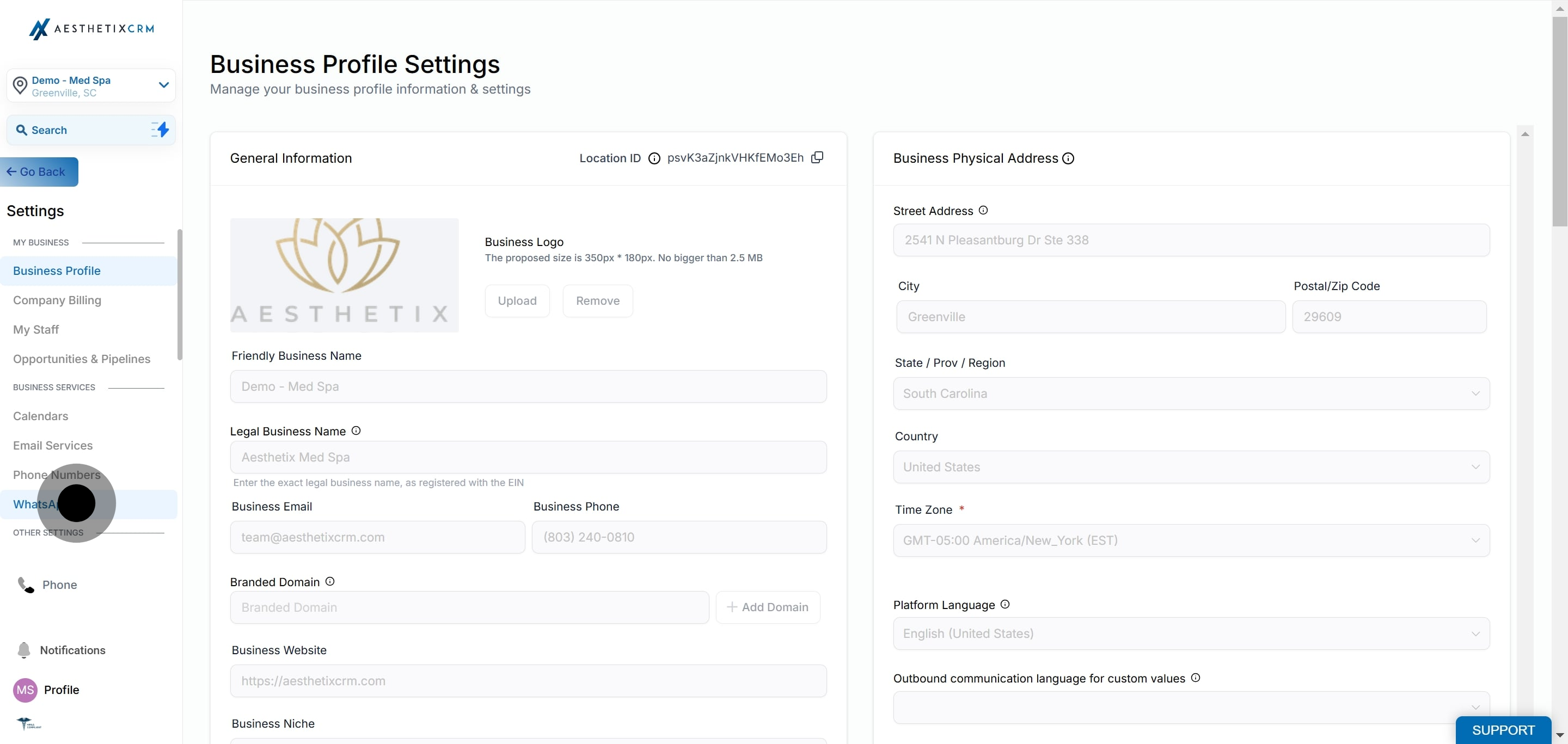Copy the Location ID to clipboard
The height and width of the screenshot is (744, 1568).
pos(817,157)
